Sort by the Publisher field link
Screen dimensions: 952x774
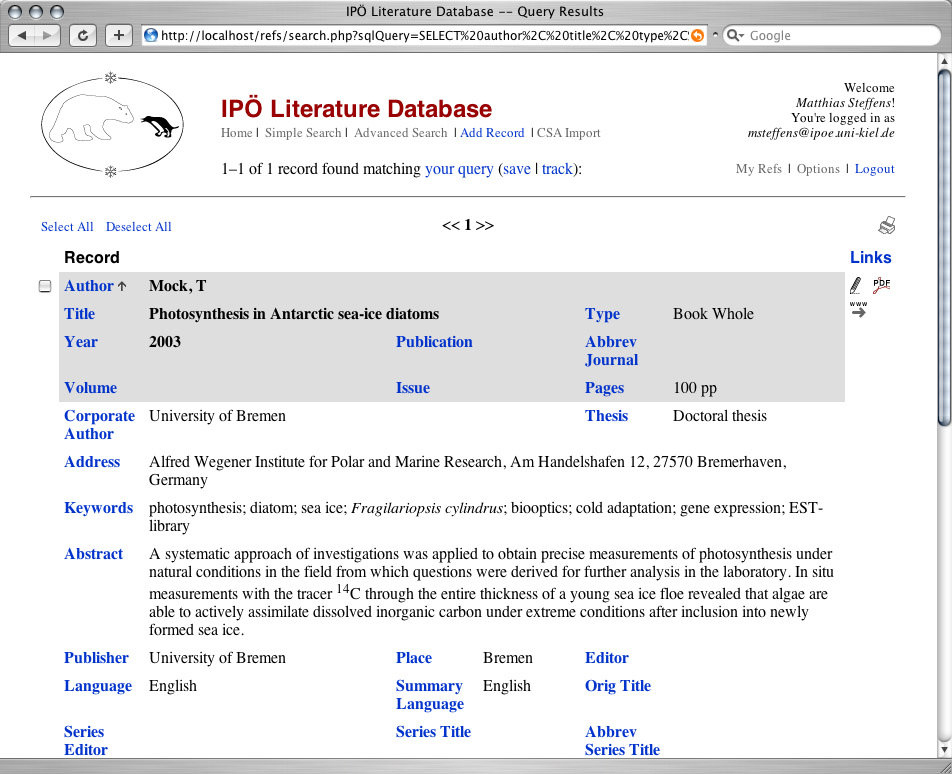(x=97, y=658)
